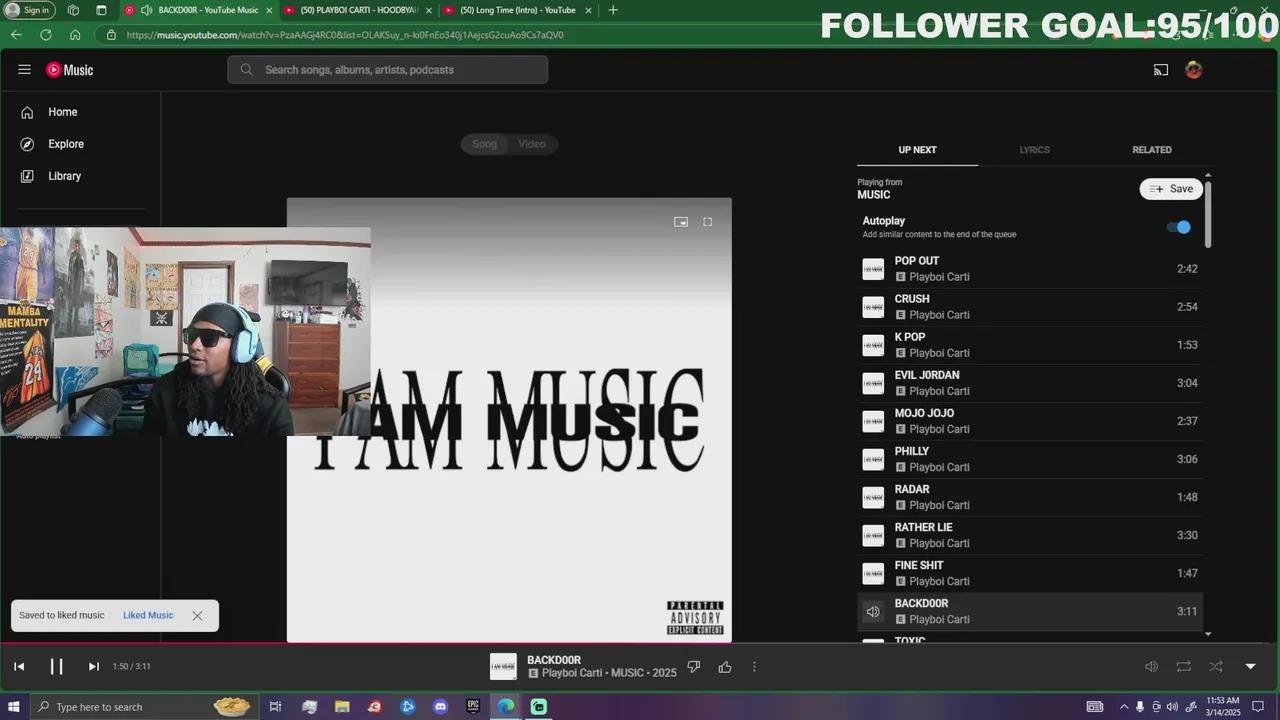The image size is (1280, 720).
Task: Open Discord from the taskbar
Action: (x=441, y=707)
